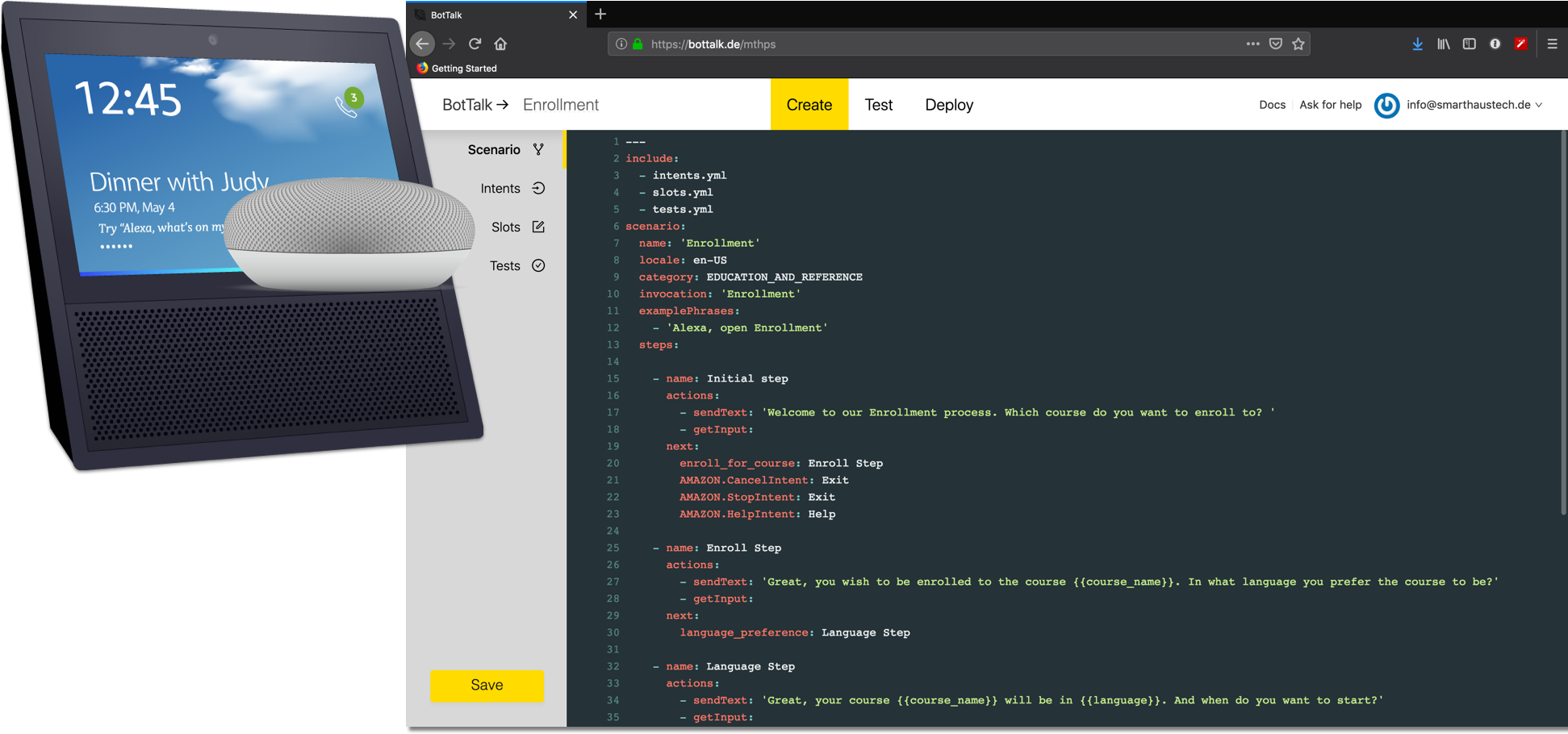Click the Intents arrow-circle icon
Screen dimensions: 1568x734
click(538, 188)
